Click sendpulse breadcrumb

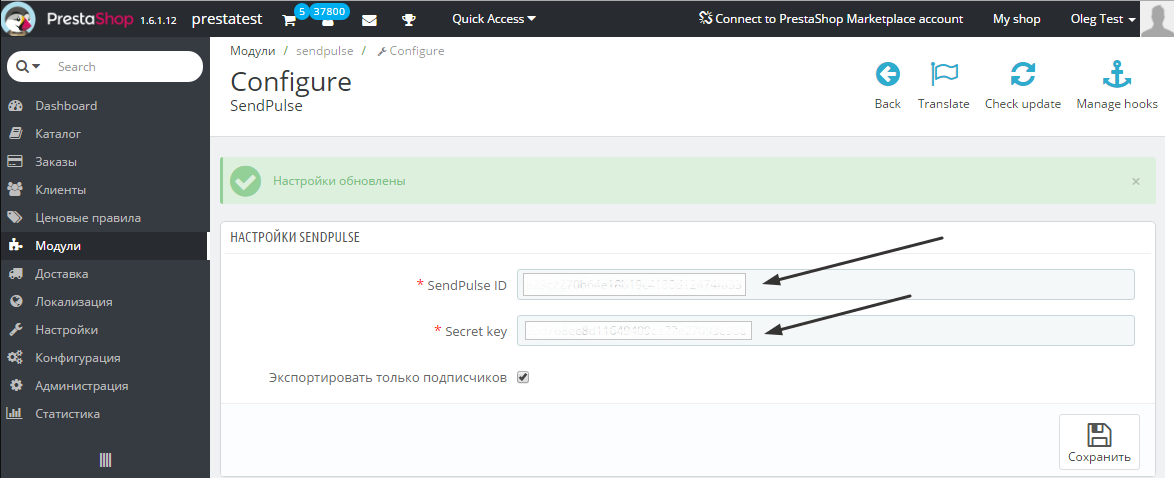(x=324, y=51)
